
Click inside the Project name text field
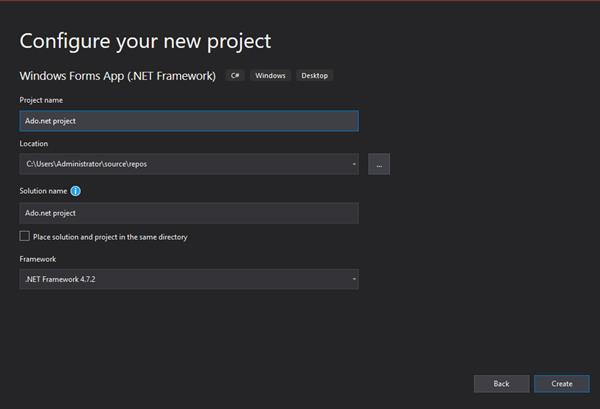[x=188, y=121]
